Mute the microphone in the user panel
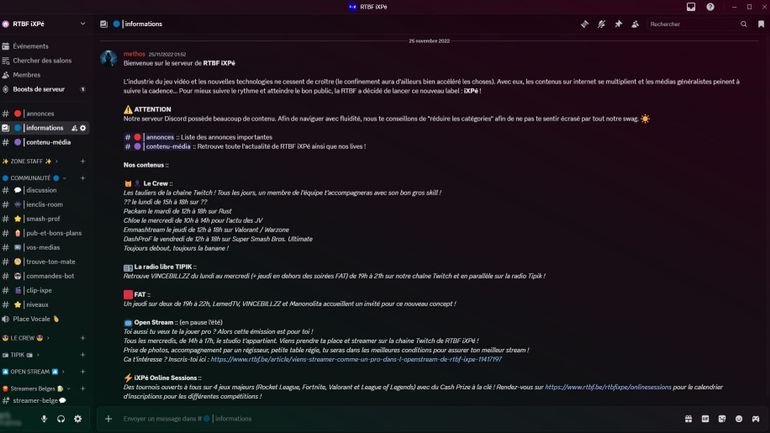The width and height of the screenshot is (770, 433). click(x=44, y=419)
